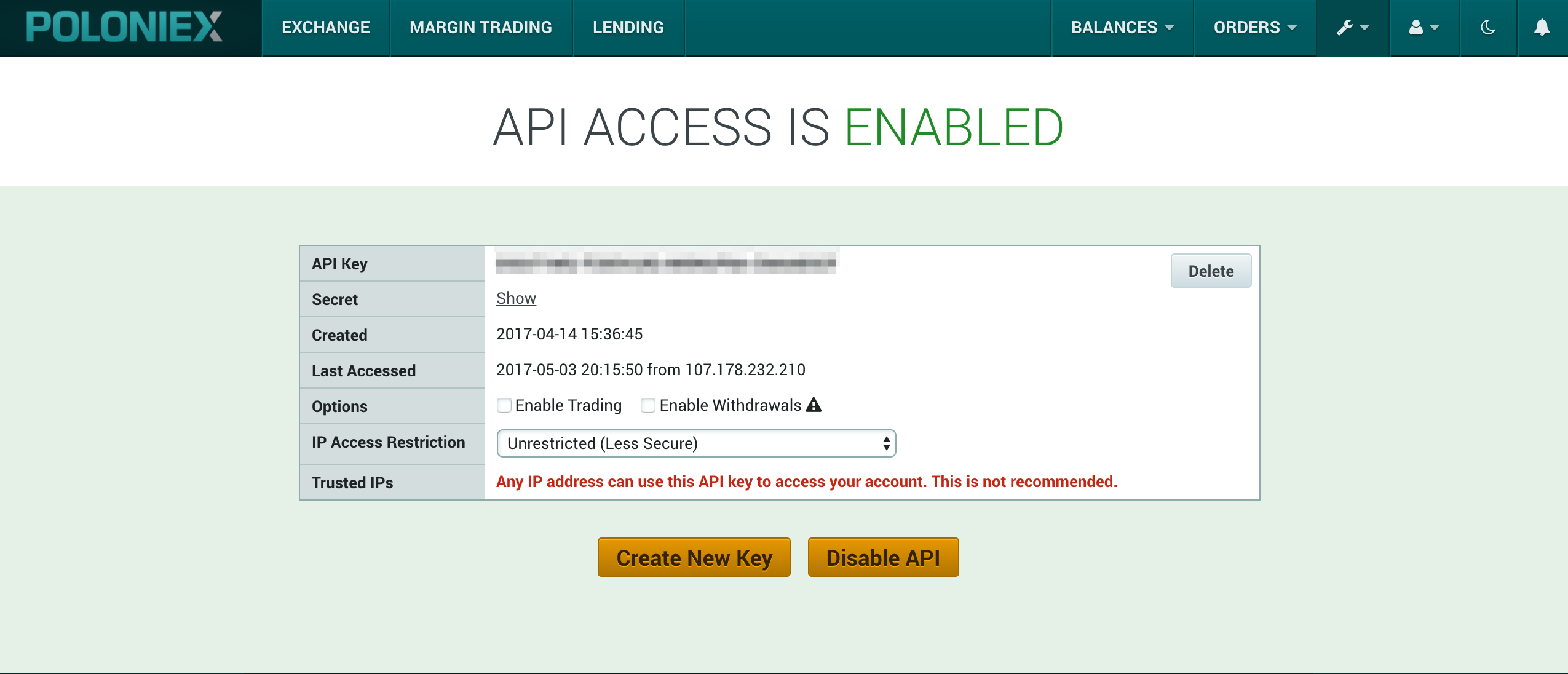Open notifications via the bell icon
The height and width of the screenshot is (674, 1568).
point(1543,27)
